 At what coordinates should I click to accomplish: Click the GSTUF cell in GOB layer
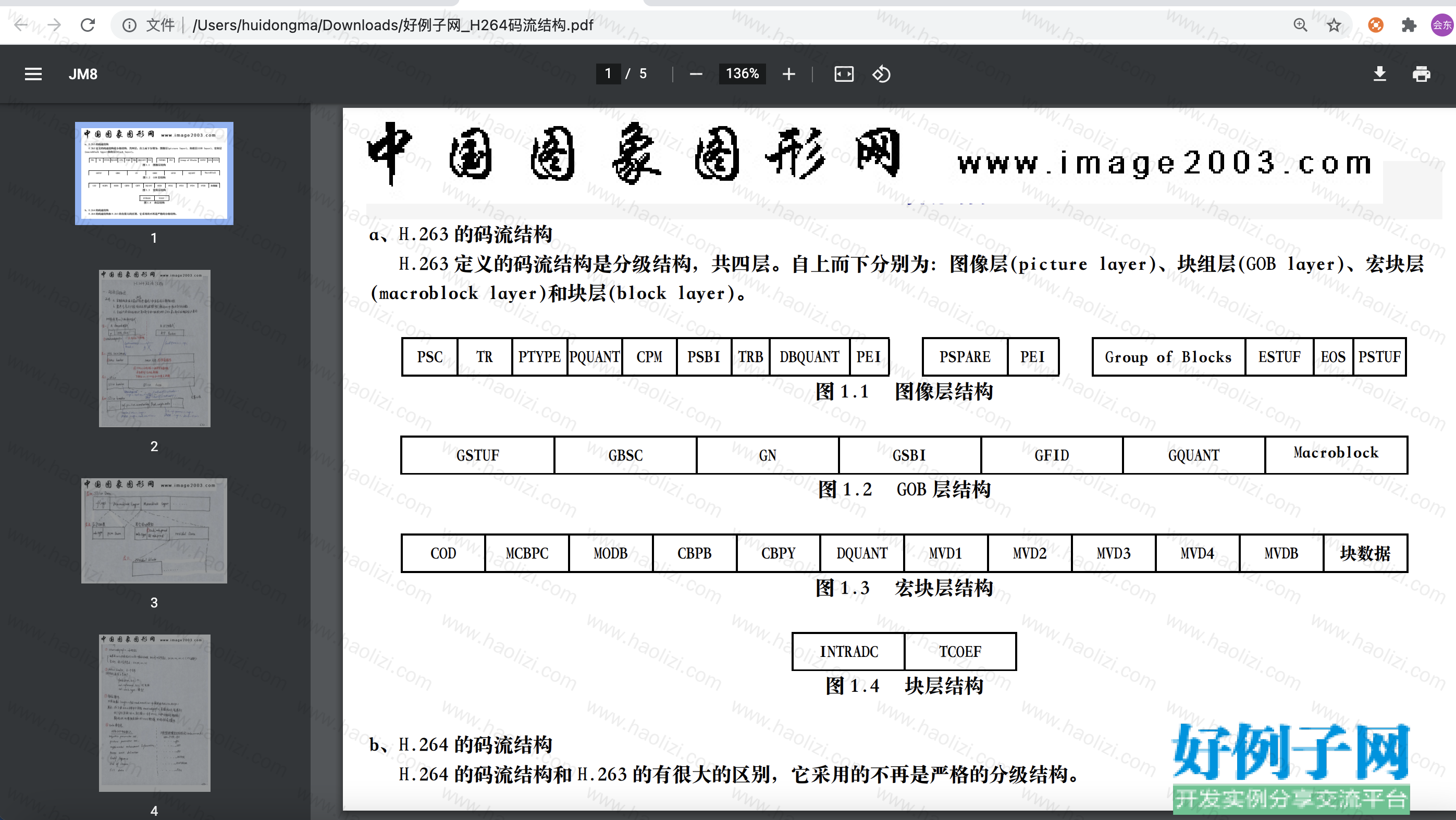click(478, 455)
